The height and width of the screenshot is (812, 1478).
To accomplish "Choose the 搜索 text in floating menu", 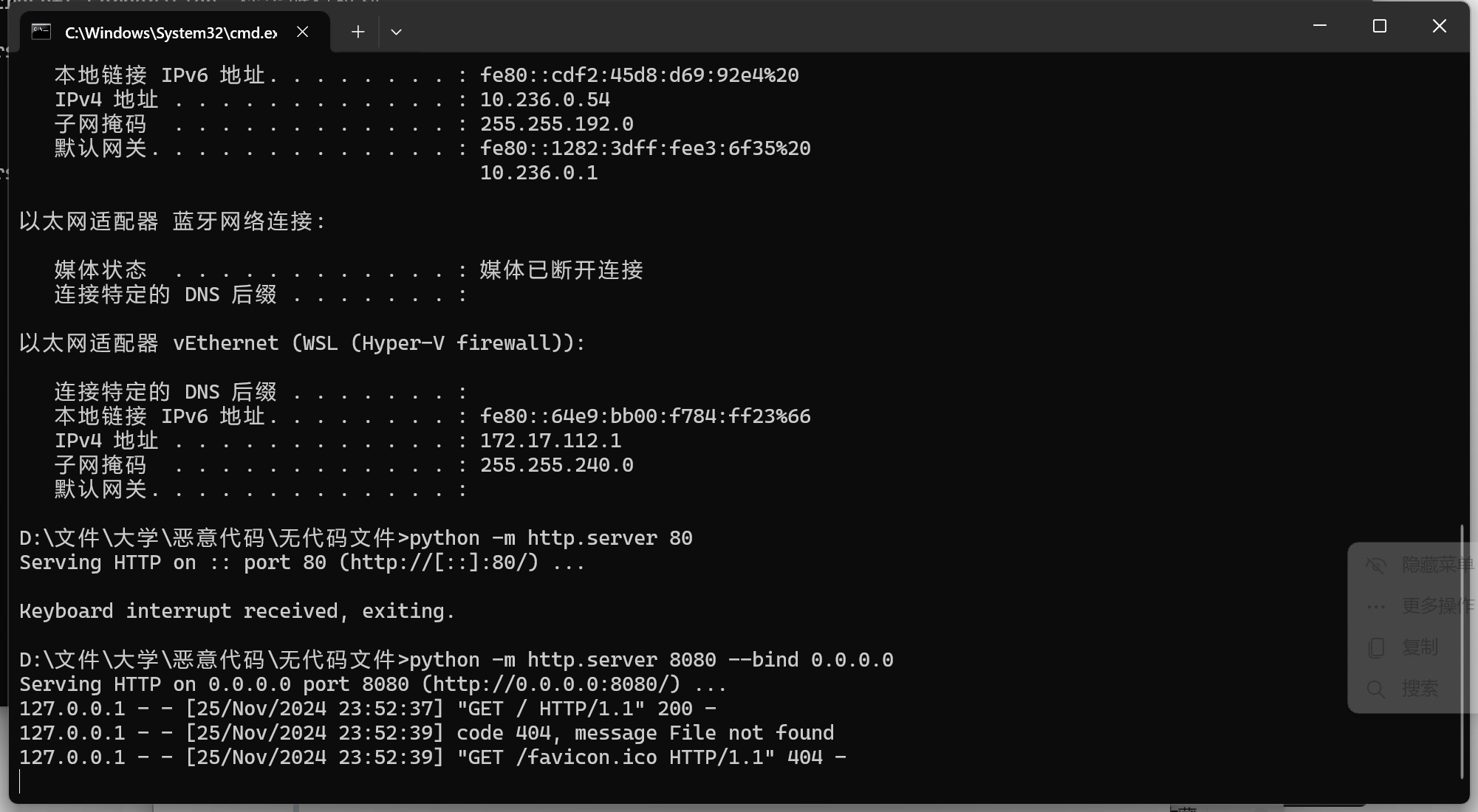I will point(1420,689).
